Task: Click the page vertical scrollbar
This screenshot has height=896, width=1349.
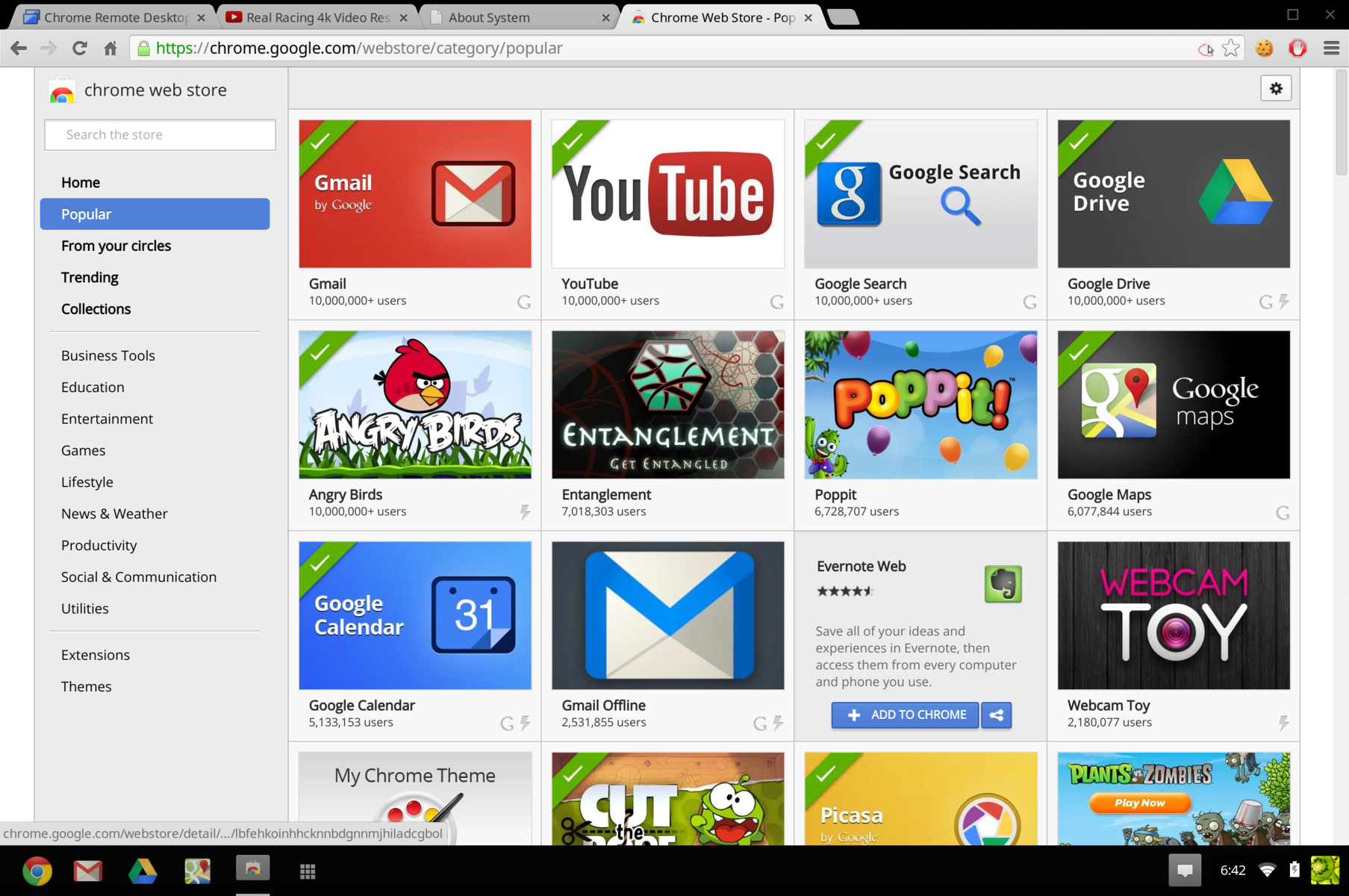Action: click(1341, 123)
